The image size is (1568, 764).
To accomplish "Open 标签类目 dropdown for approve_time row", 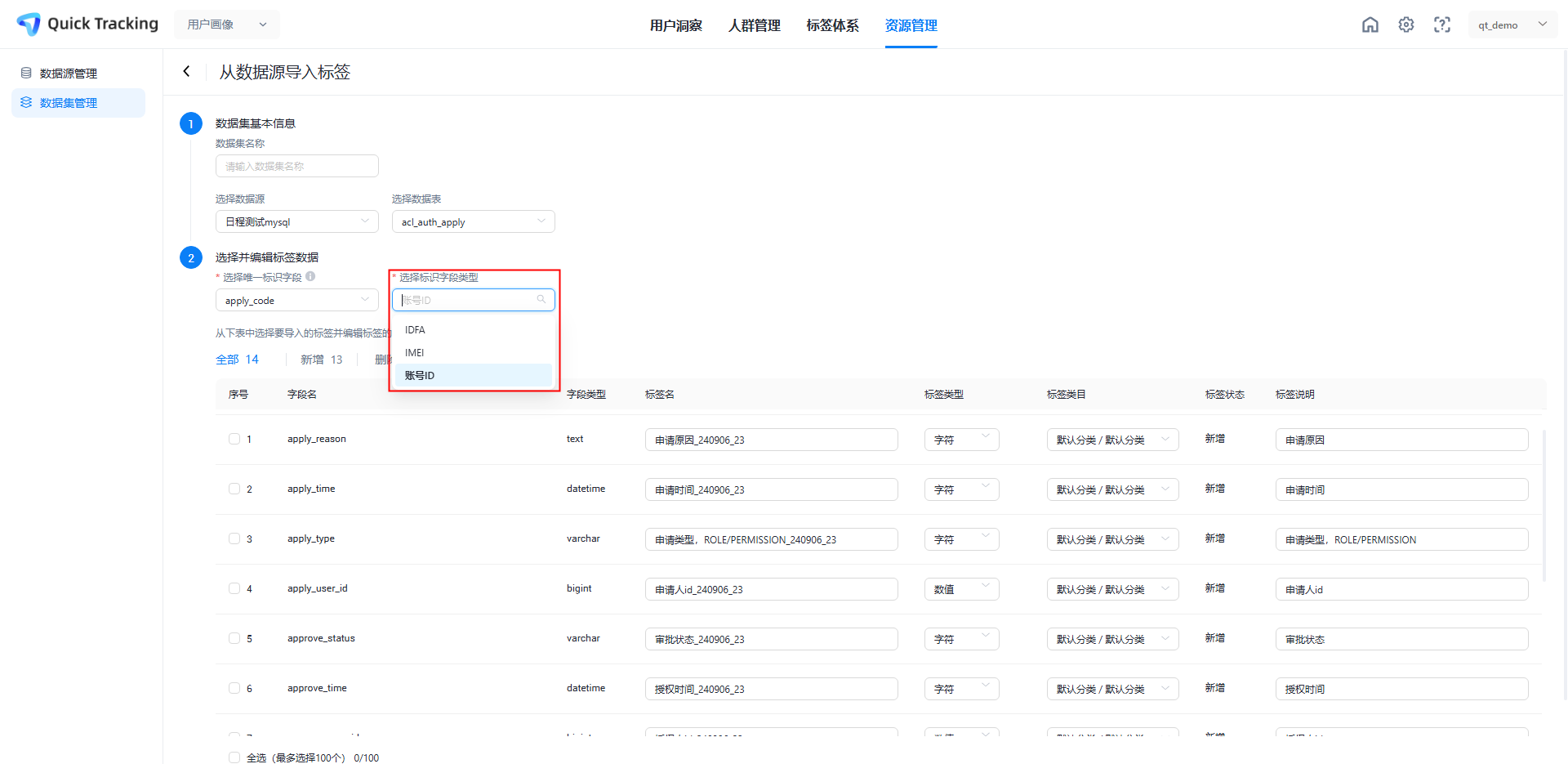I will 1113,689.
